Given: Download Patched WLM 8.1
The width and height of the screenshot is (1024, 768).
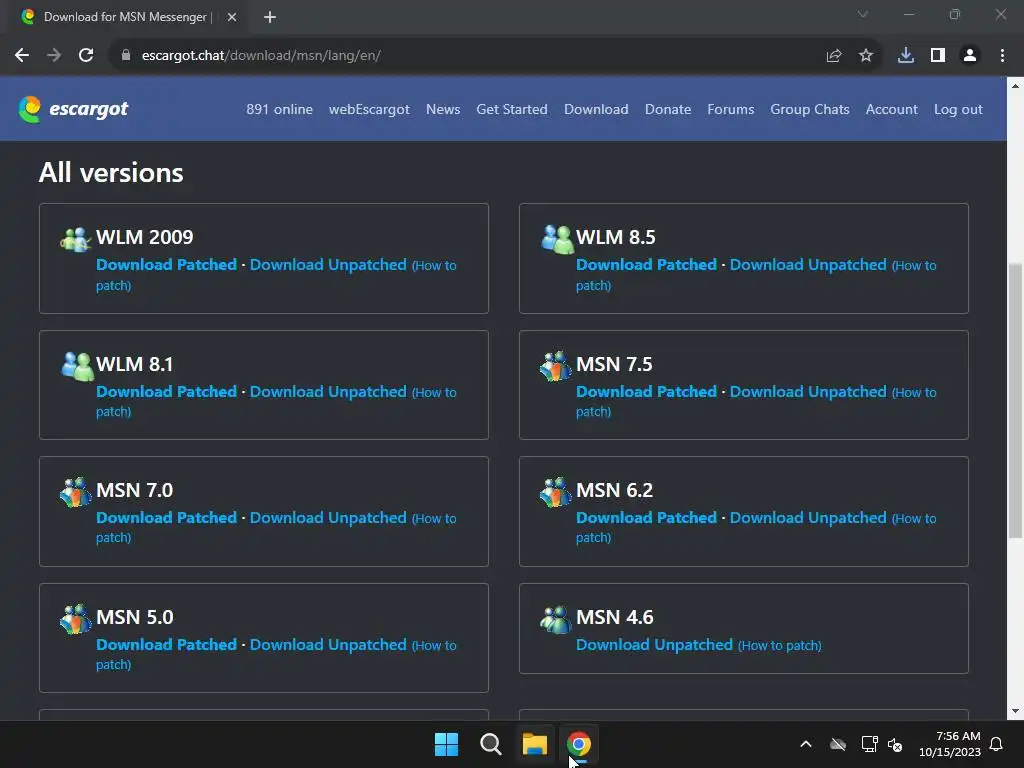Looking at the screenshot, I should [167, 391].
